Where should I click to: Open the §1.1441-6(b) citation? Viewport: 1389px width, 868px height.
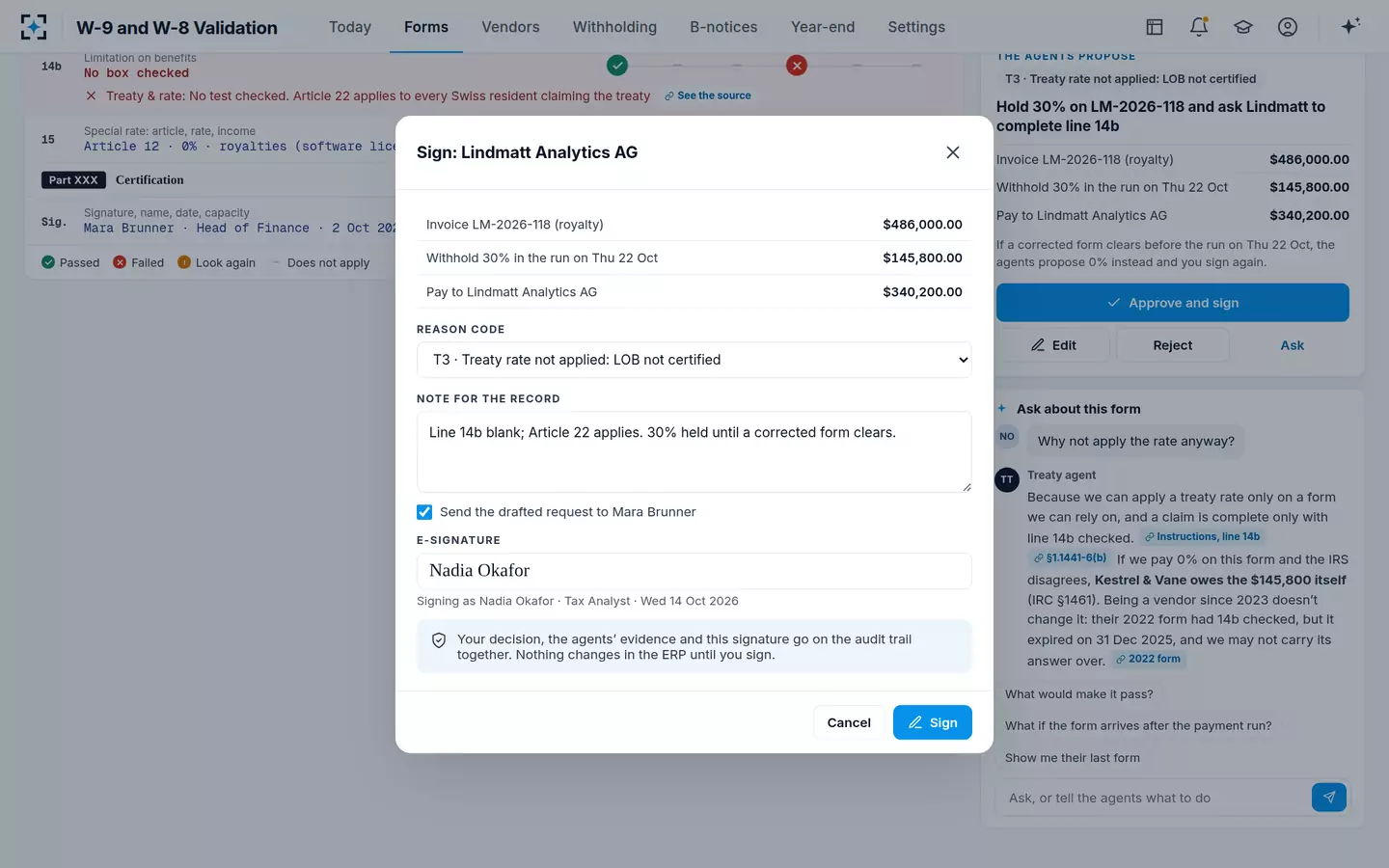pos(1070,558)
